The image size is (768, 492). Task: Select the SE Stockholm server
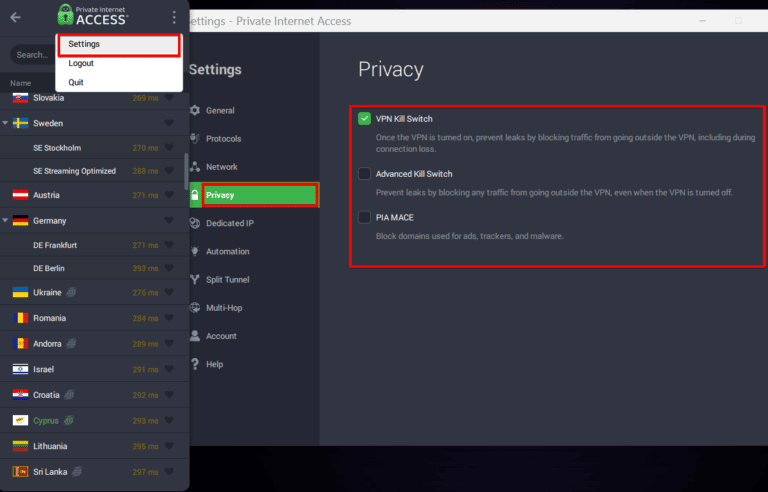93,148
